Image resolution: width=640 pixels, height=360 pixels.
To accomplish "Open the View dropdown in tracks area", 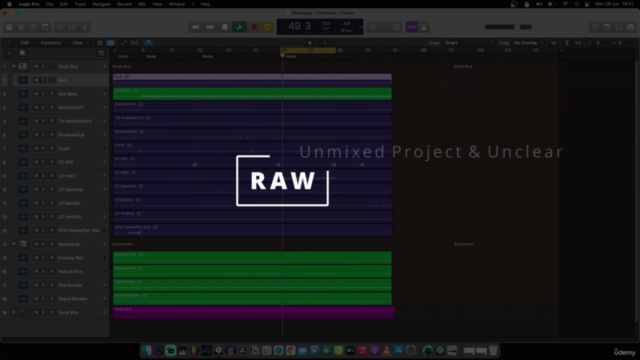I will 80,43.
